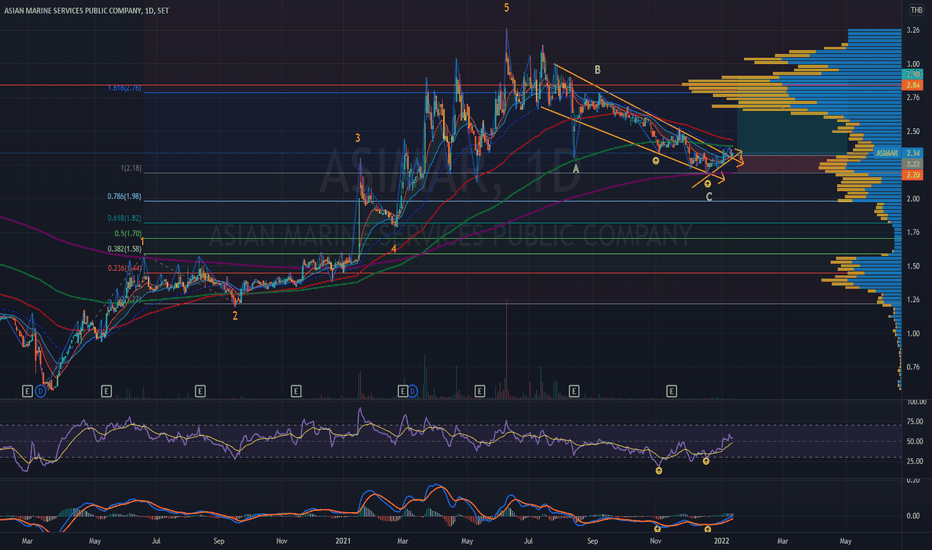The height and width of the screenshot is (550, 932).
Task: Open the earnings E marker between Jul and Sep 2020
Action: 200,391
